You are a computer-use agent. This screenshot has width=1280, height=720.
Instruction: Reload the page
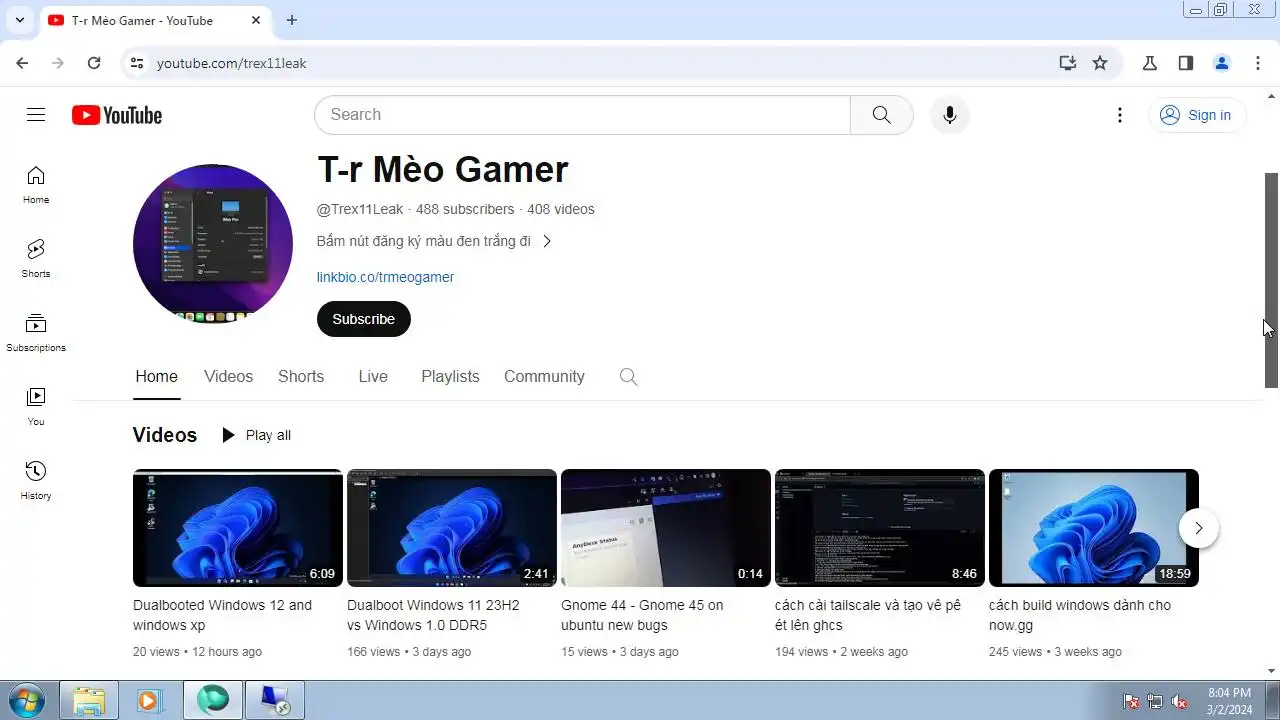pyautogui.click(x=94, y=63)
